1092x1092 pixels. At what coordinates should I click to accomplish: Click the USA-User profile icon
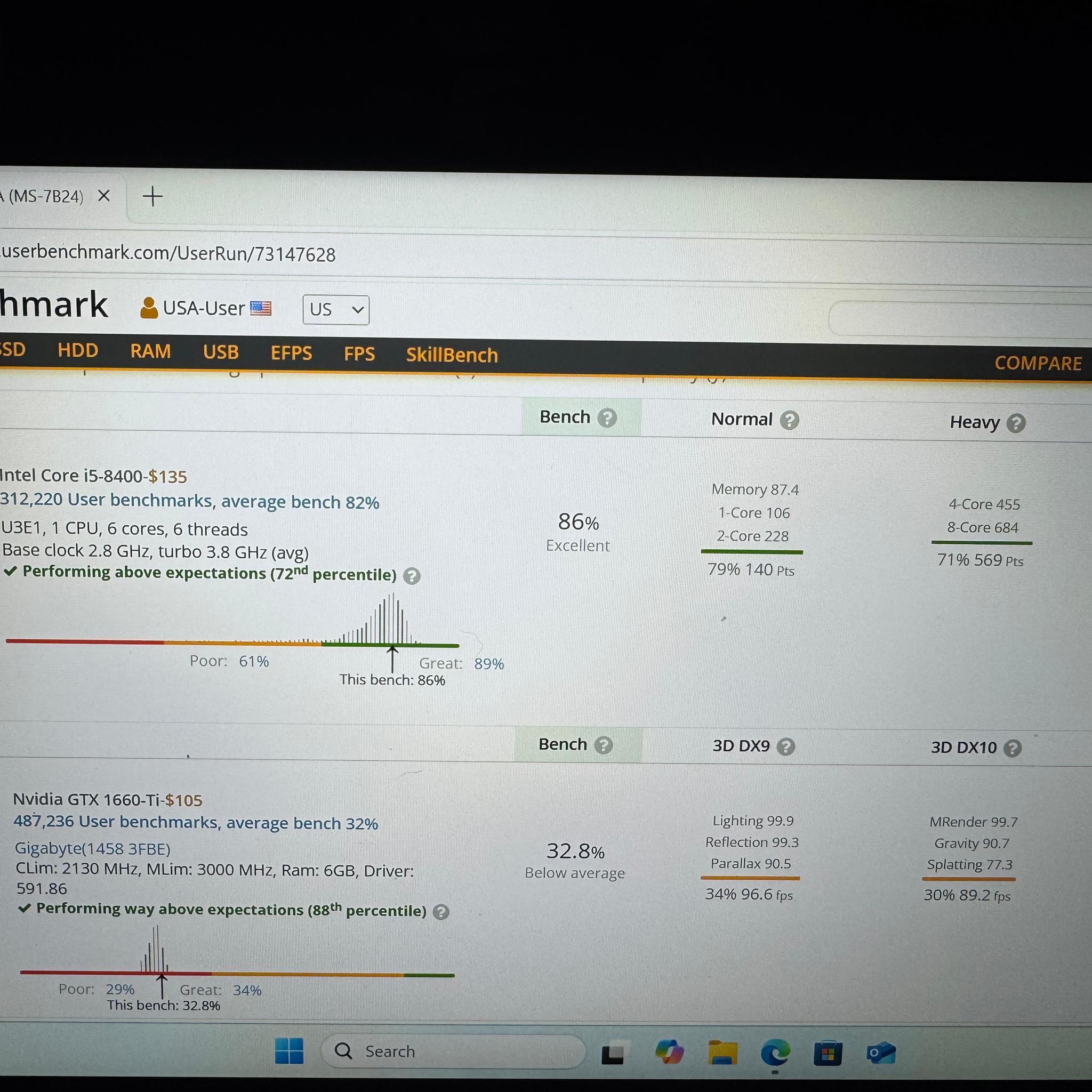[x=149, y=308]
